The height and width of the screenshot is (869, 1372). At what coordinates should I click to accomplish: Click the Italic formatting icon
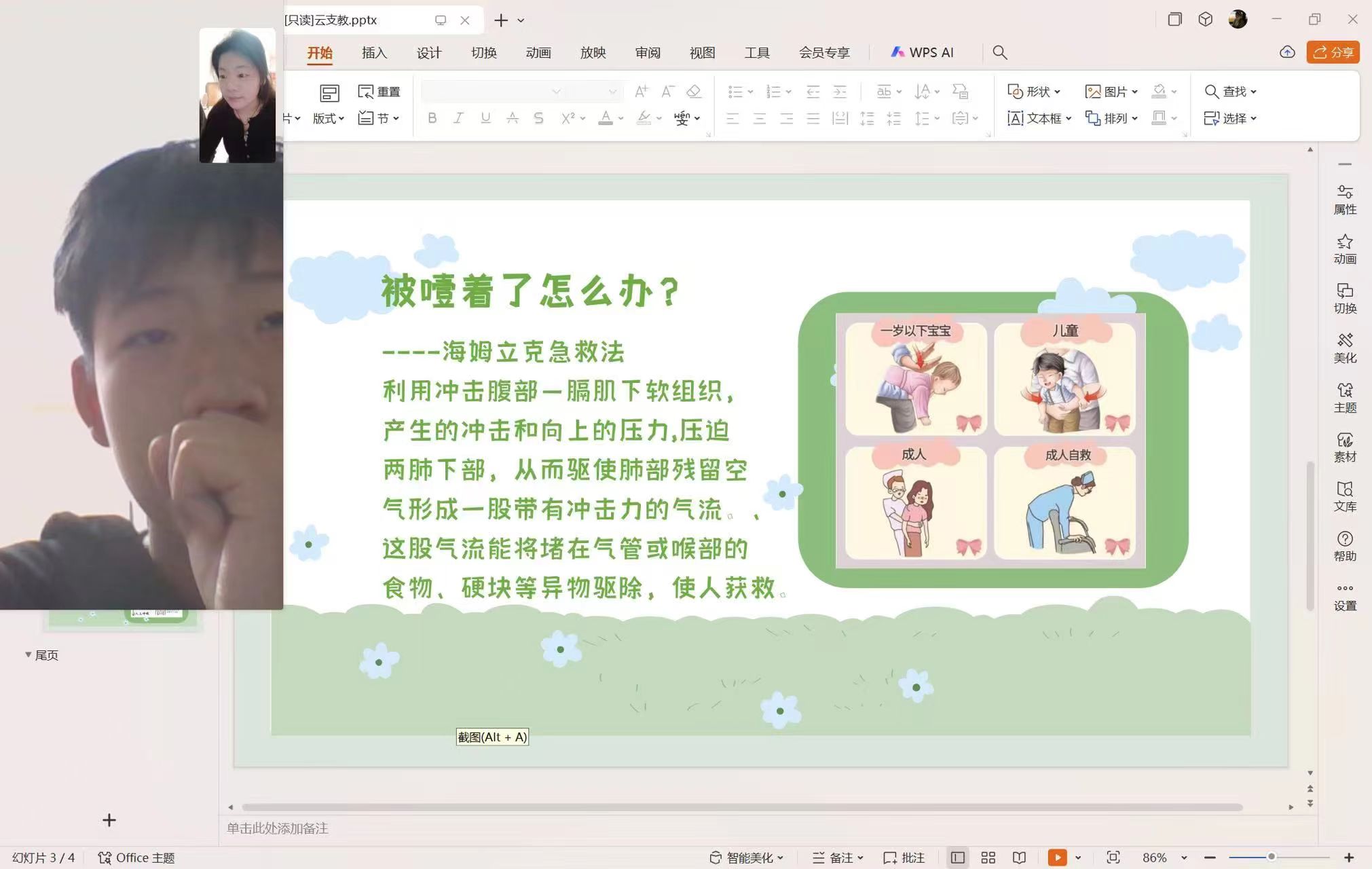tap(458, 118)
